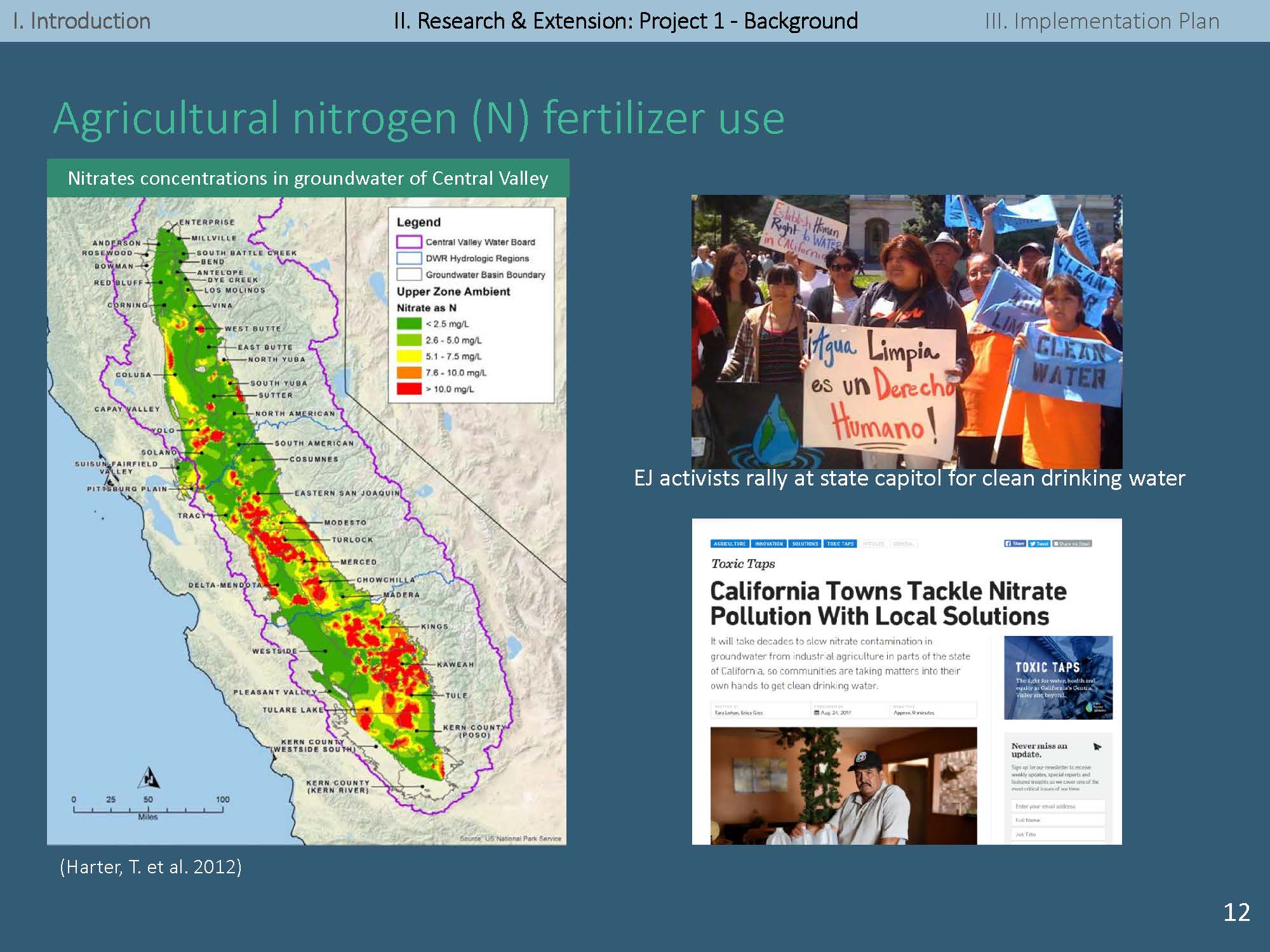The height and width of the screenshot is (952, 1270).
Task: Click the Facebook Share button
Action: click(x=1015, y=544)
